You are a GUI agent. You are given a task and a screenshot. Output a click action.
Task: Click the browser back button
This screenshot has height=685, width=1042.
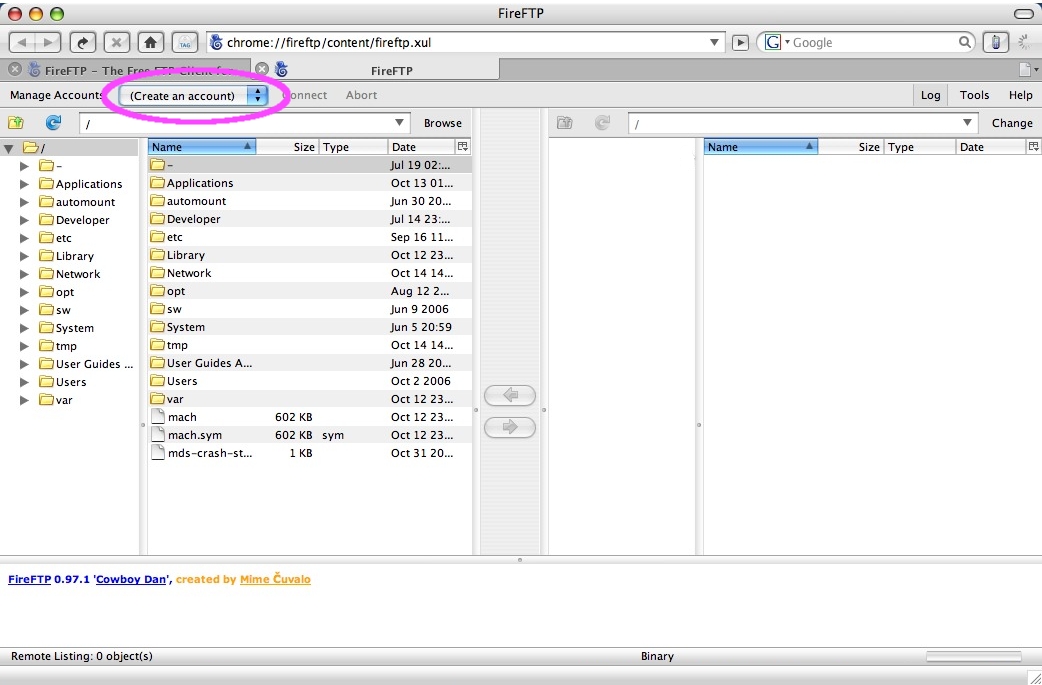click(x=22, y=43)
